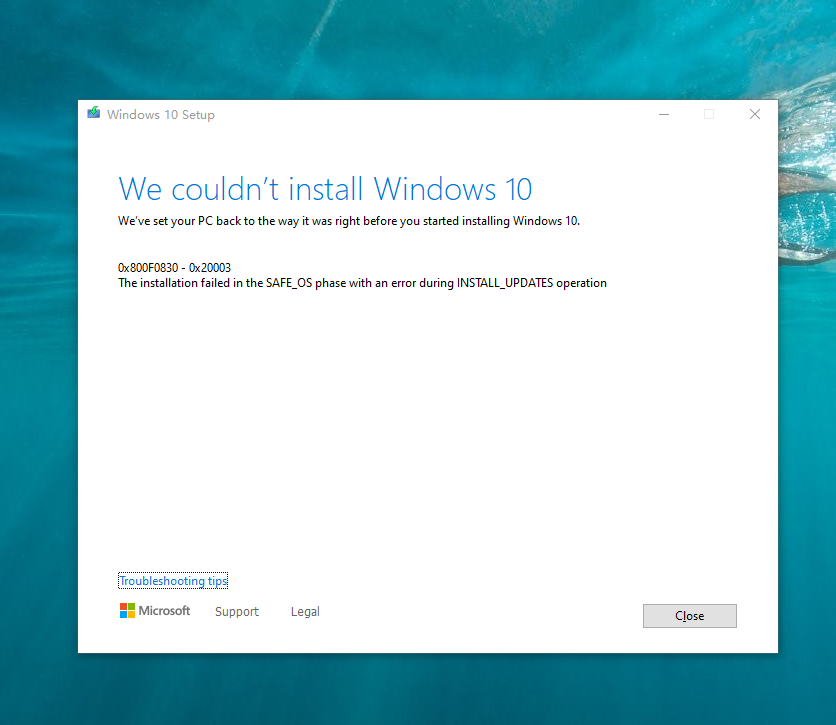This screenshot has height=725, width=836.
Task: Click the Windows 10 Setup title bar icon
Action: point(94,113)
